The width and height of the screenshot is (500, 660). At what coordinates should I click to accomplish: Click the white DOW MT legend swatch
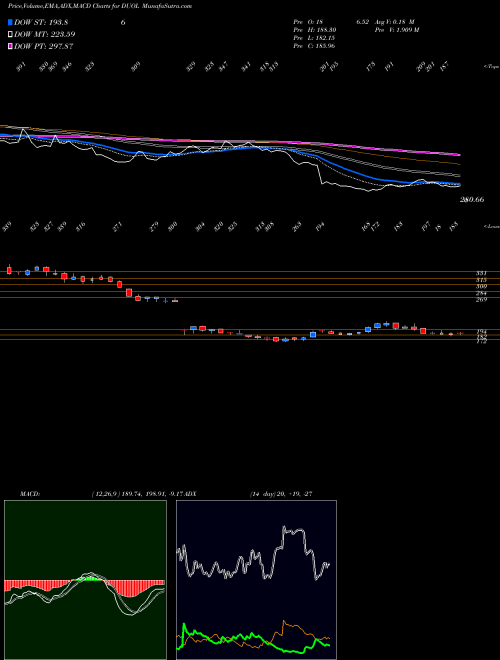[x=10, y=34]
